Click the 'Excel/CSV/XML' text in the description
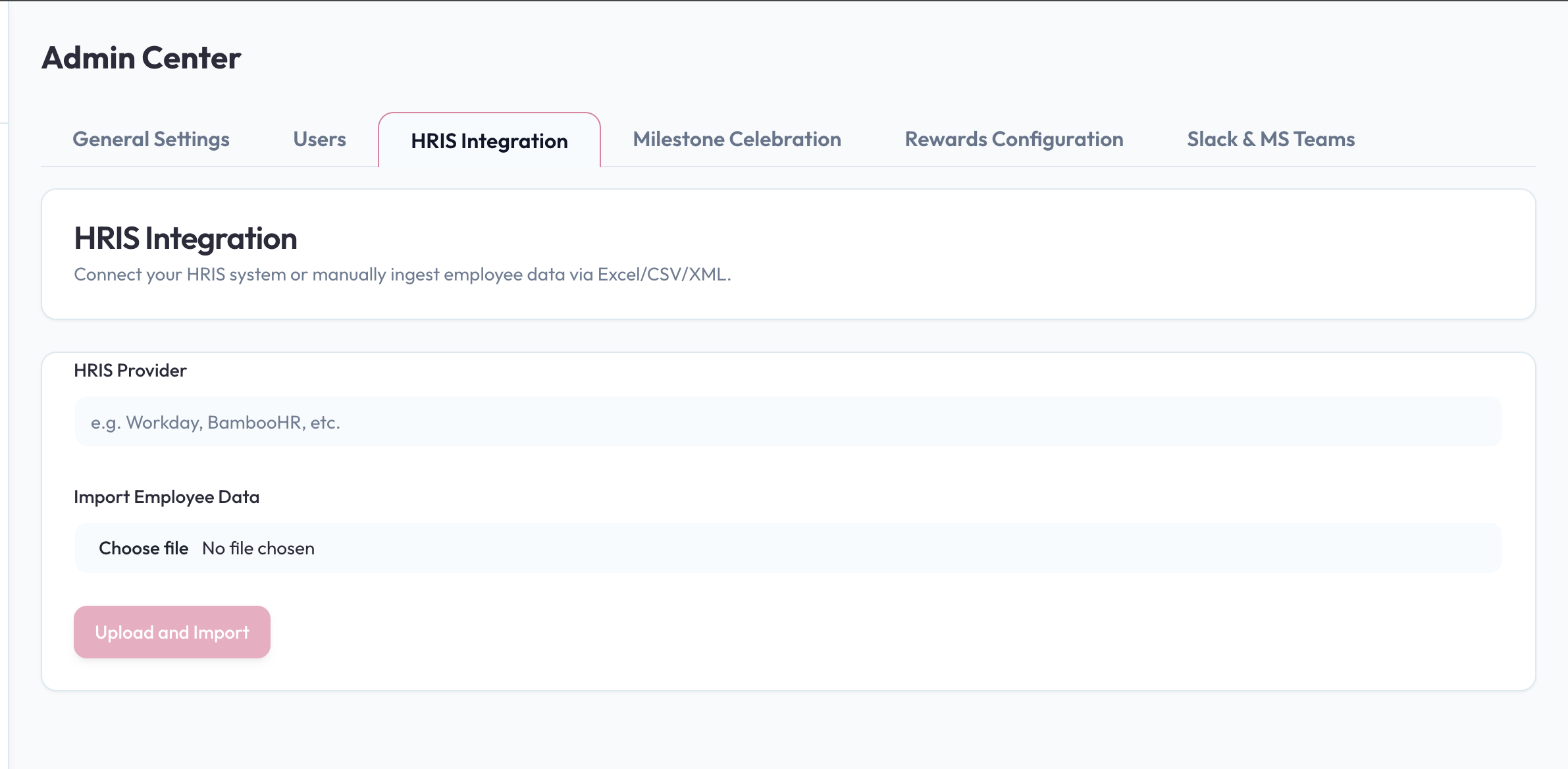1568x769 pixels. [x=663, y=275]
